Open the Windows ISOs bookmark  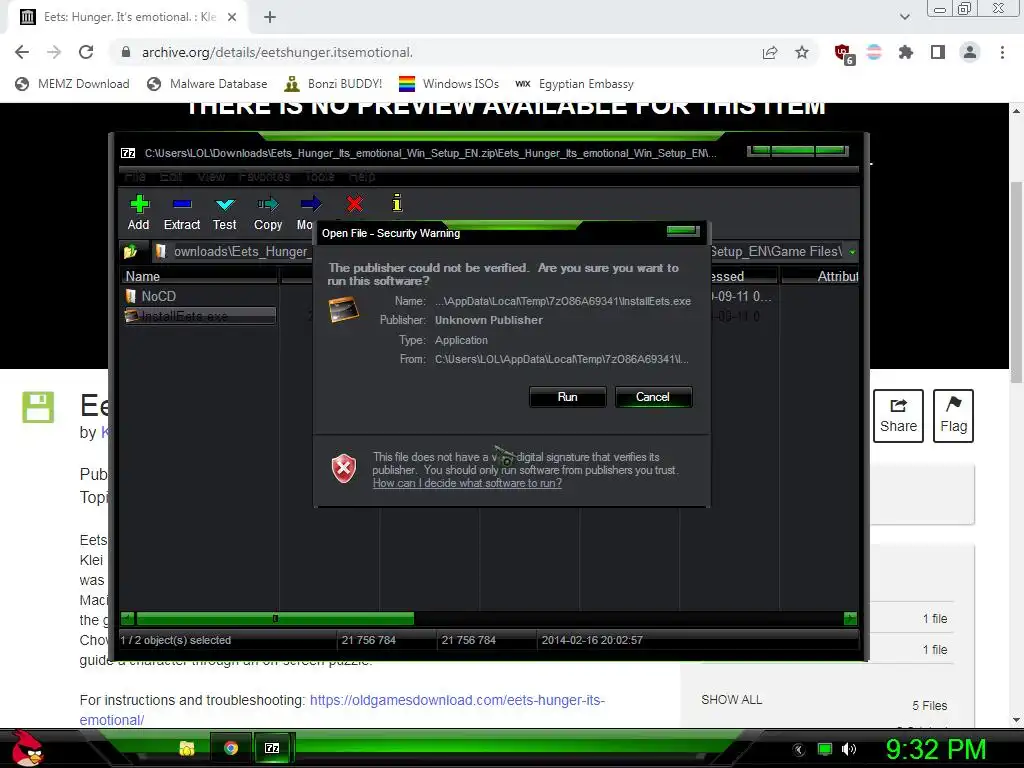pos(449,84)
